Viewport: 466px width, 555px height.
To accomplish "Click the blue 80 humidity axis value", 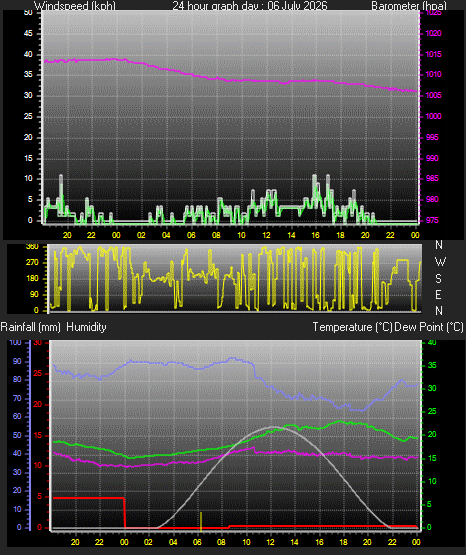I will click(x=17, y=379).
